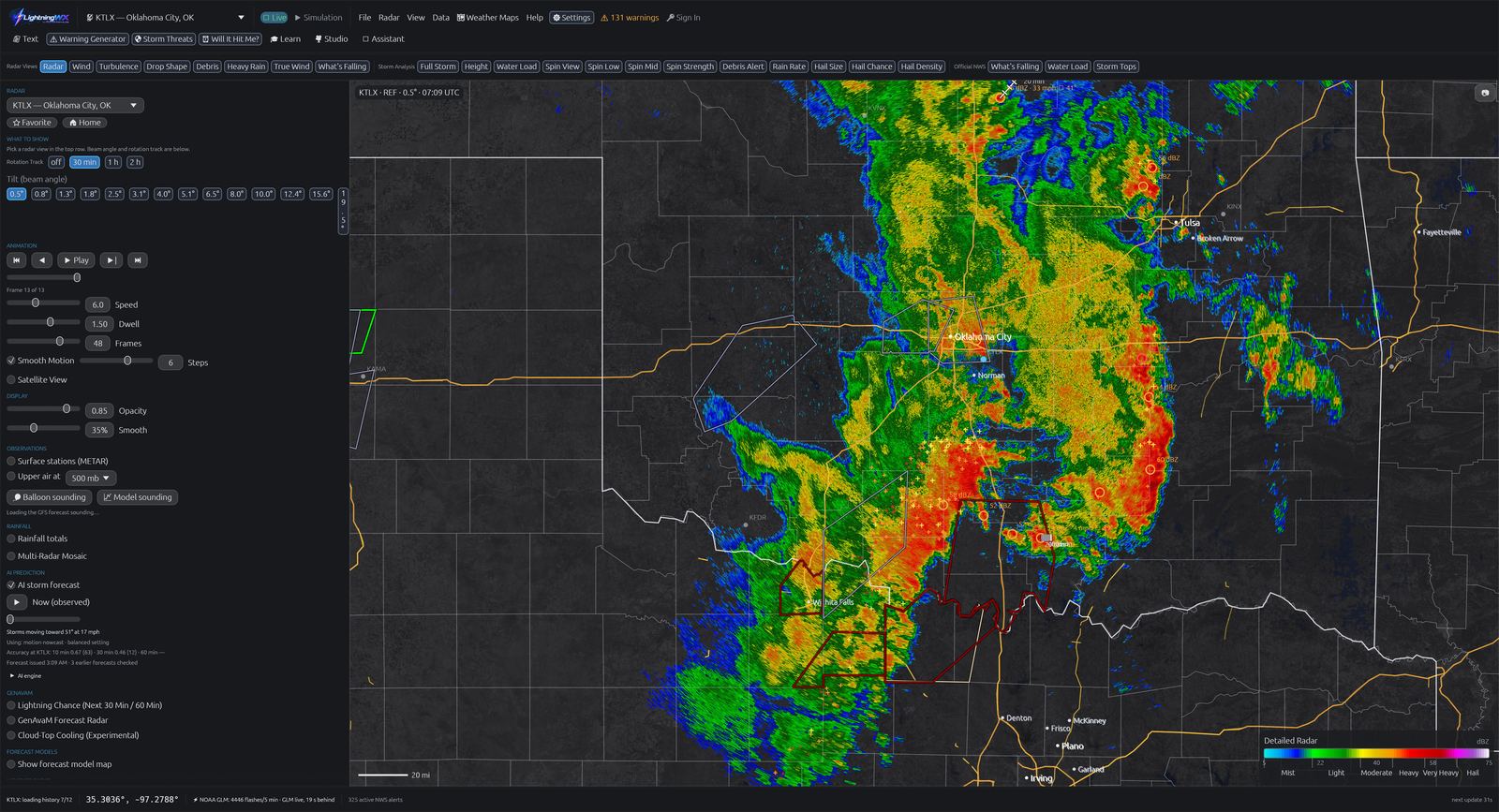Screen dimensions: 1499x812
Task: Enable Satellite View
Action: tap(11, 380)
